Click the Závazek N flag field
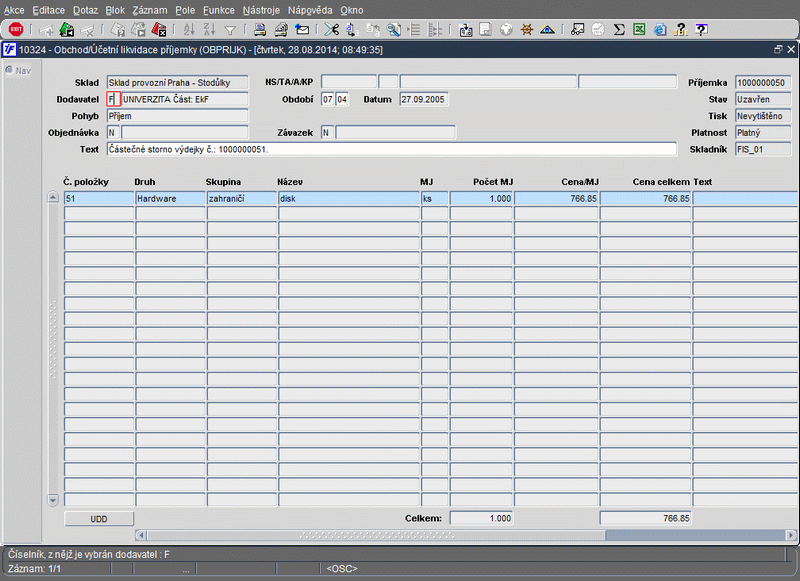800x581 pixels. [327, 133]
